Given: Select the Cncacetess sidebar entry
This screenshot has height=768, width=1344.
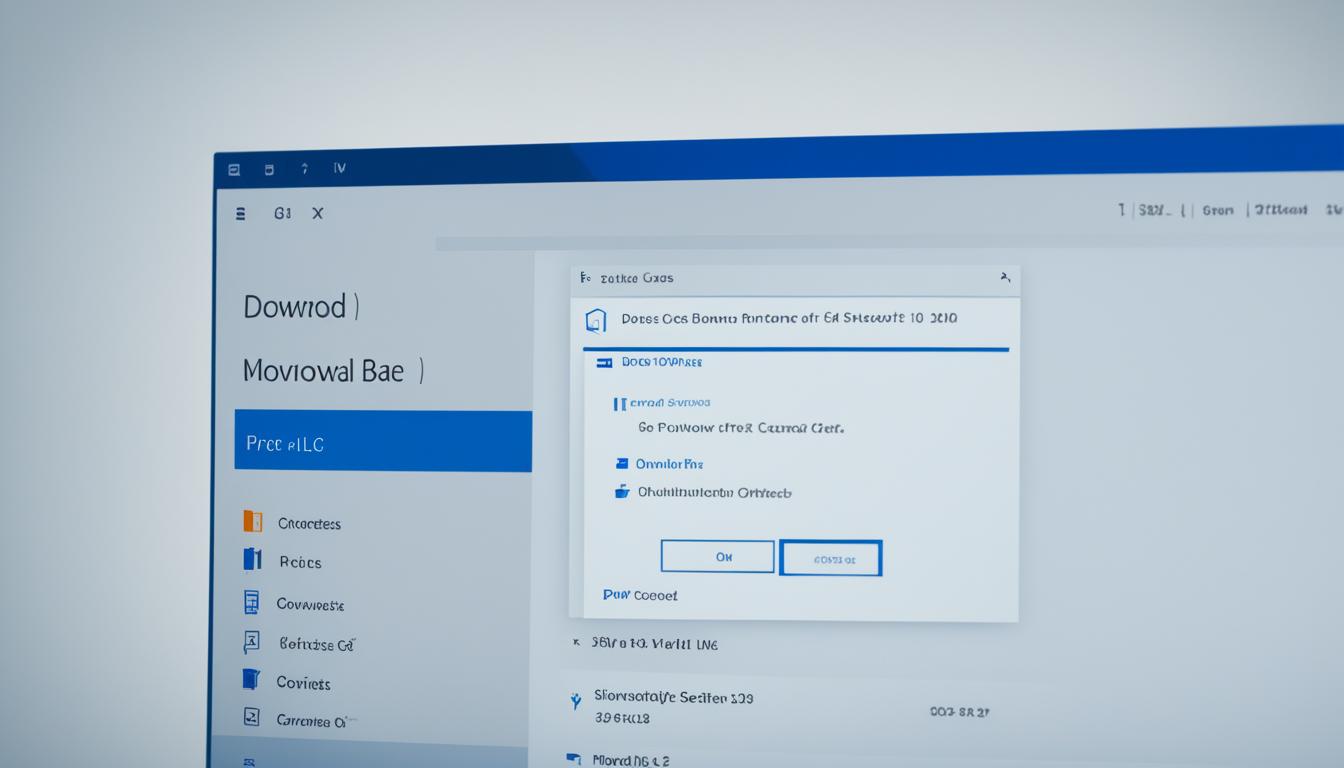Looking at the screenshot, I should tap(309, 523).
